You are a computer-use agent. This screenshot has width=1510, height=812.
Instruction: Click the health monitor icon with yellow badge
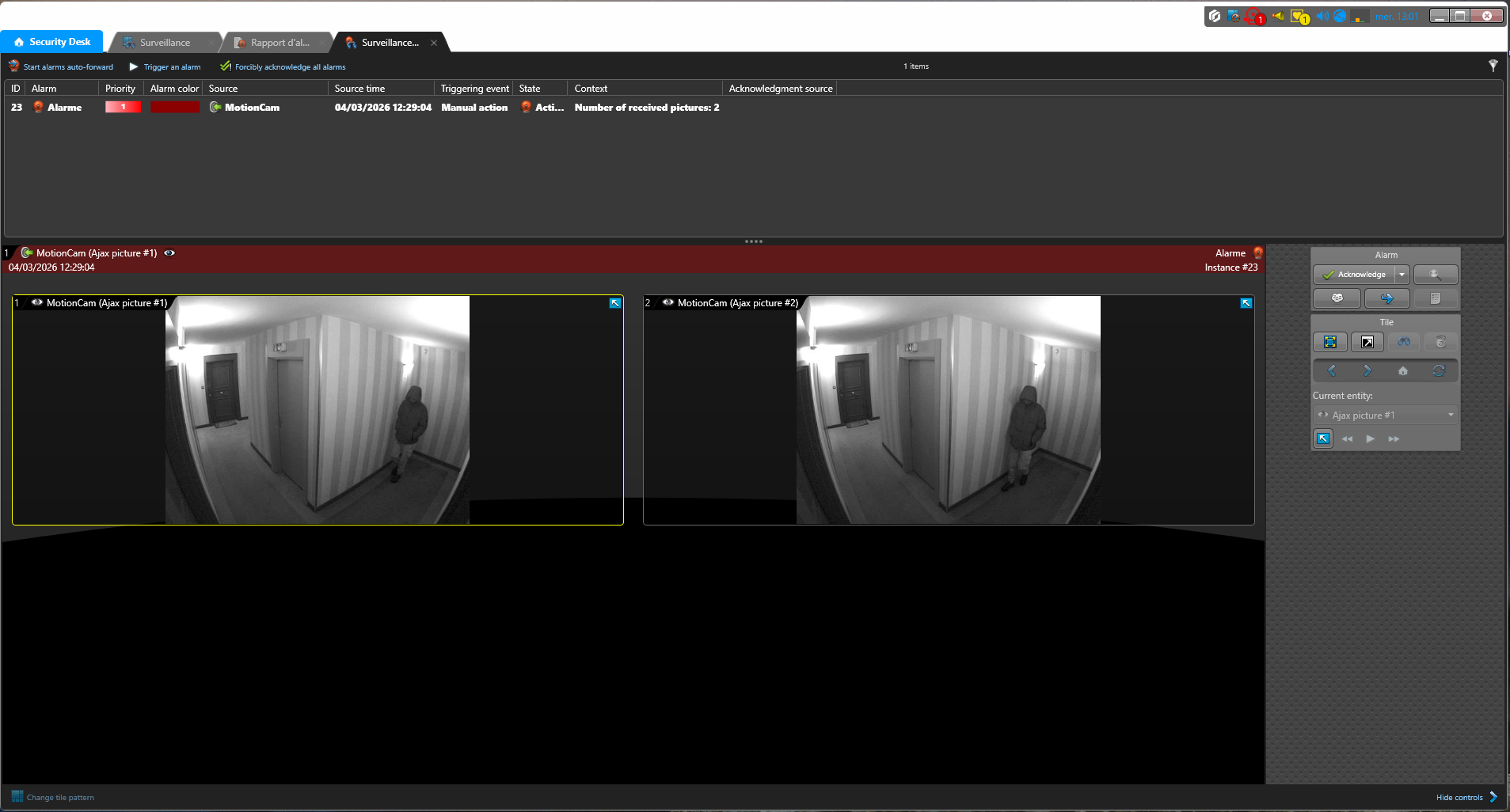(x=1299, y=17)
